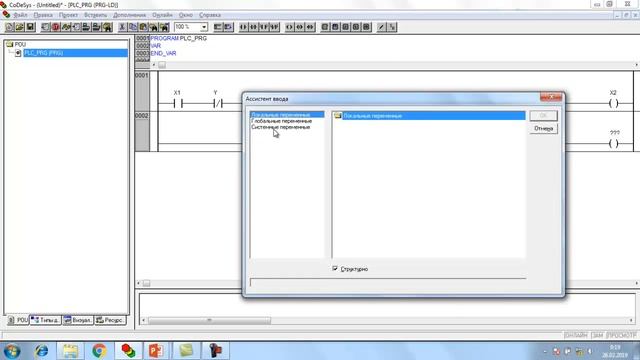Click the message pane horizontal scrollbar thumb
Screen dimensions: 640x360
pyautogui.click(x=209, y=320)
